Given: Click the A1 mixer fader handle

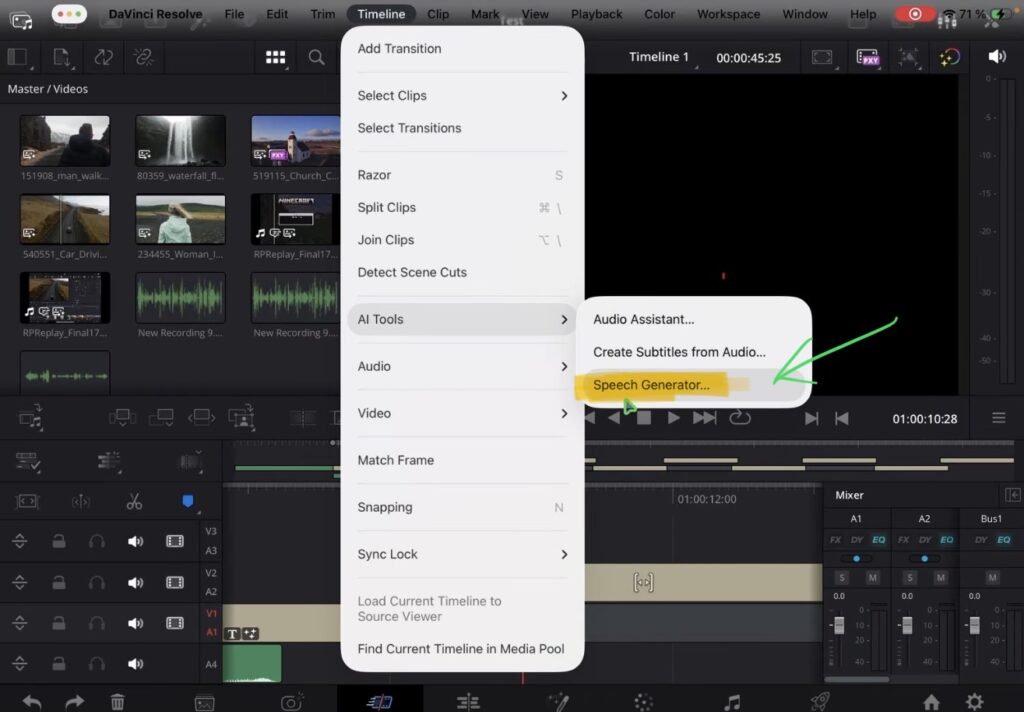Looking at the screenshot, I should click(839, 624).
